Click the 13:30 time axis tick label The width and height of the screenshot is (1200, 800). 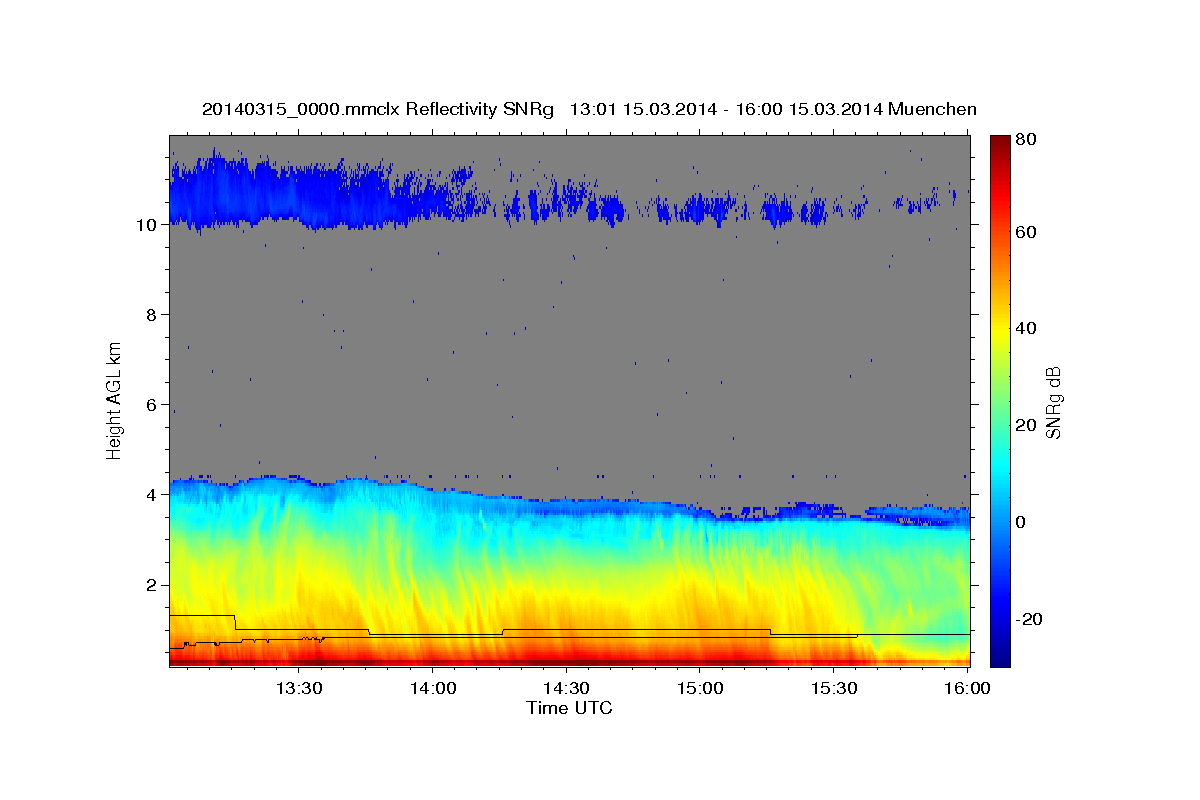[298, 689]
